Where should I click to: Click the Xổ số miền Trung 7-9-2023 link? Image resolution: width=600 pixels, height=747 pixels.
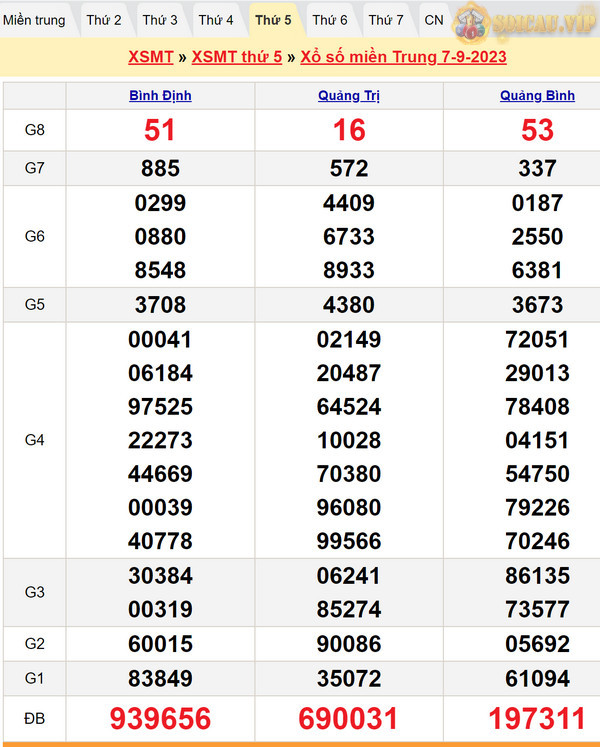(403, 57)
